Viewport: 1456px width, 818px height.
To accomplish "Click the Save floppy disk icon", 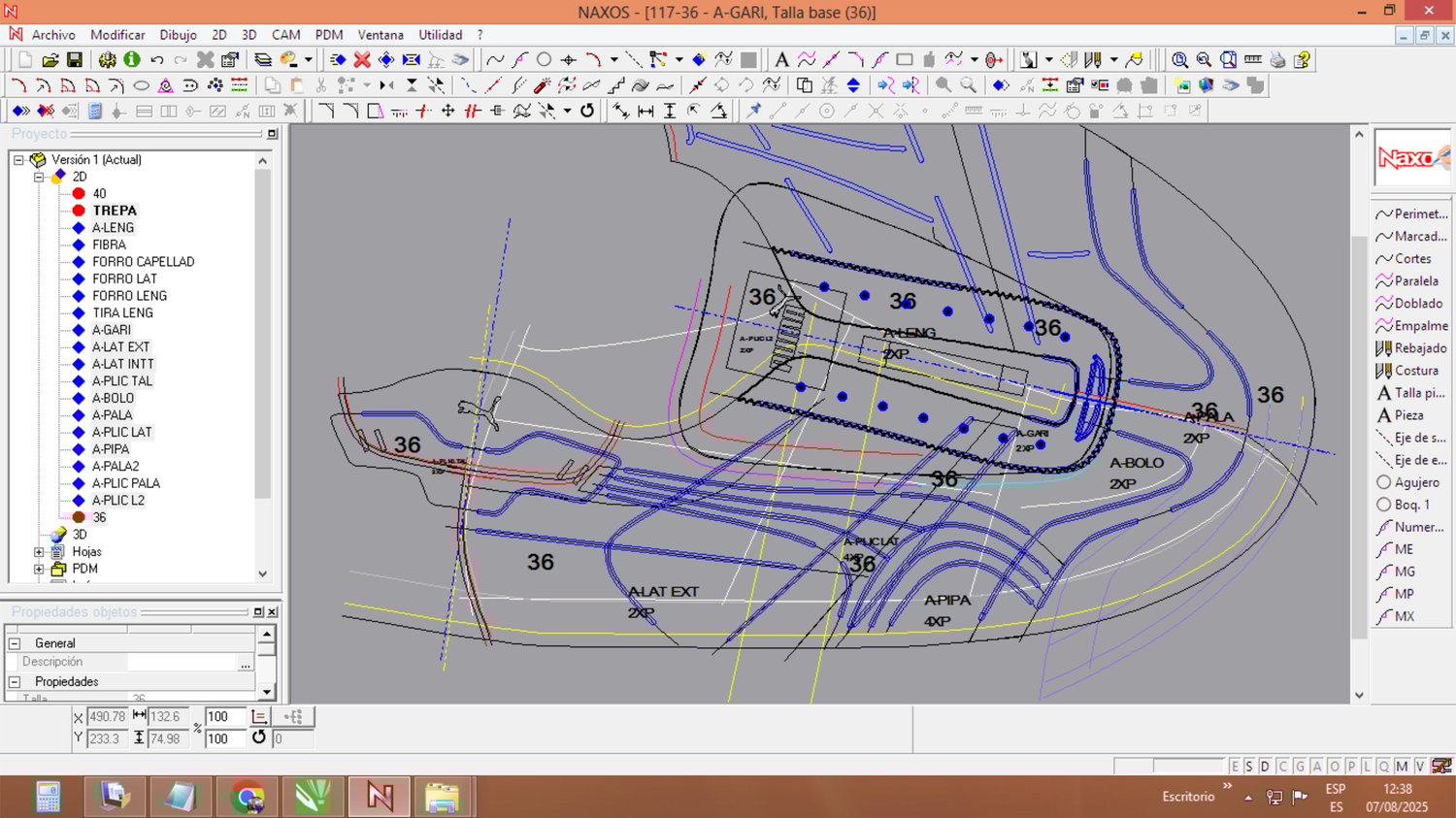I will point(74,60).
